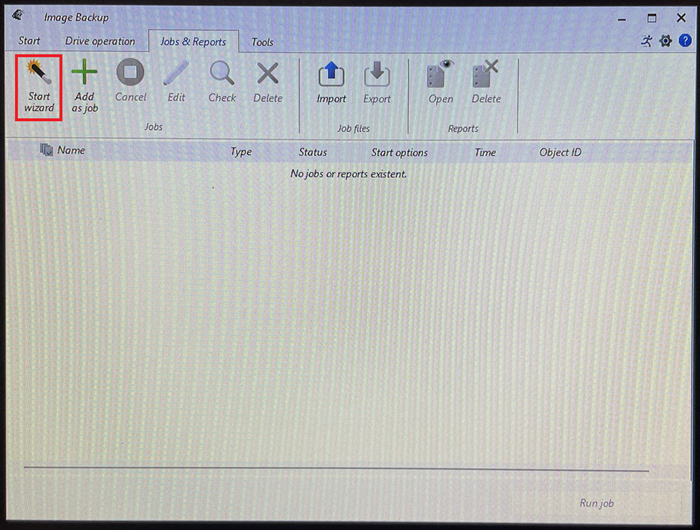The height and width of the screenshot is (530, 700).
Task: Click the Check magnifier icon
Action: click(x=222, y=75)
